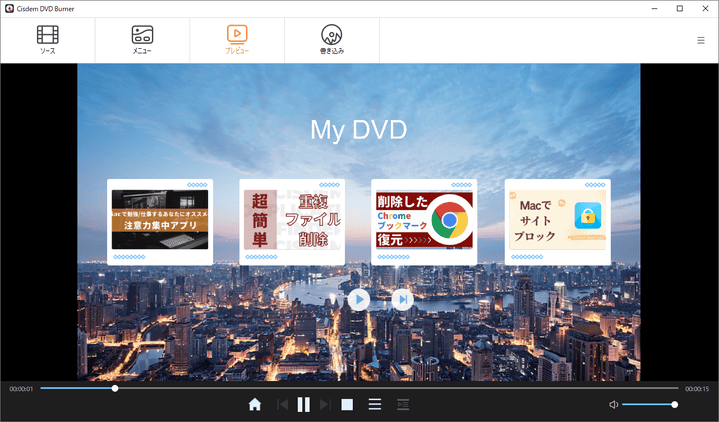The width and height of the screenshot is (719, 422).
Task: Mute audio using the speaker icon
Action: [x=612, y=404]
